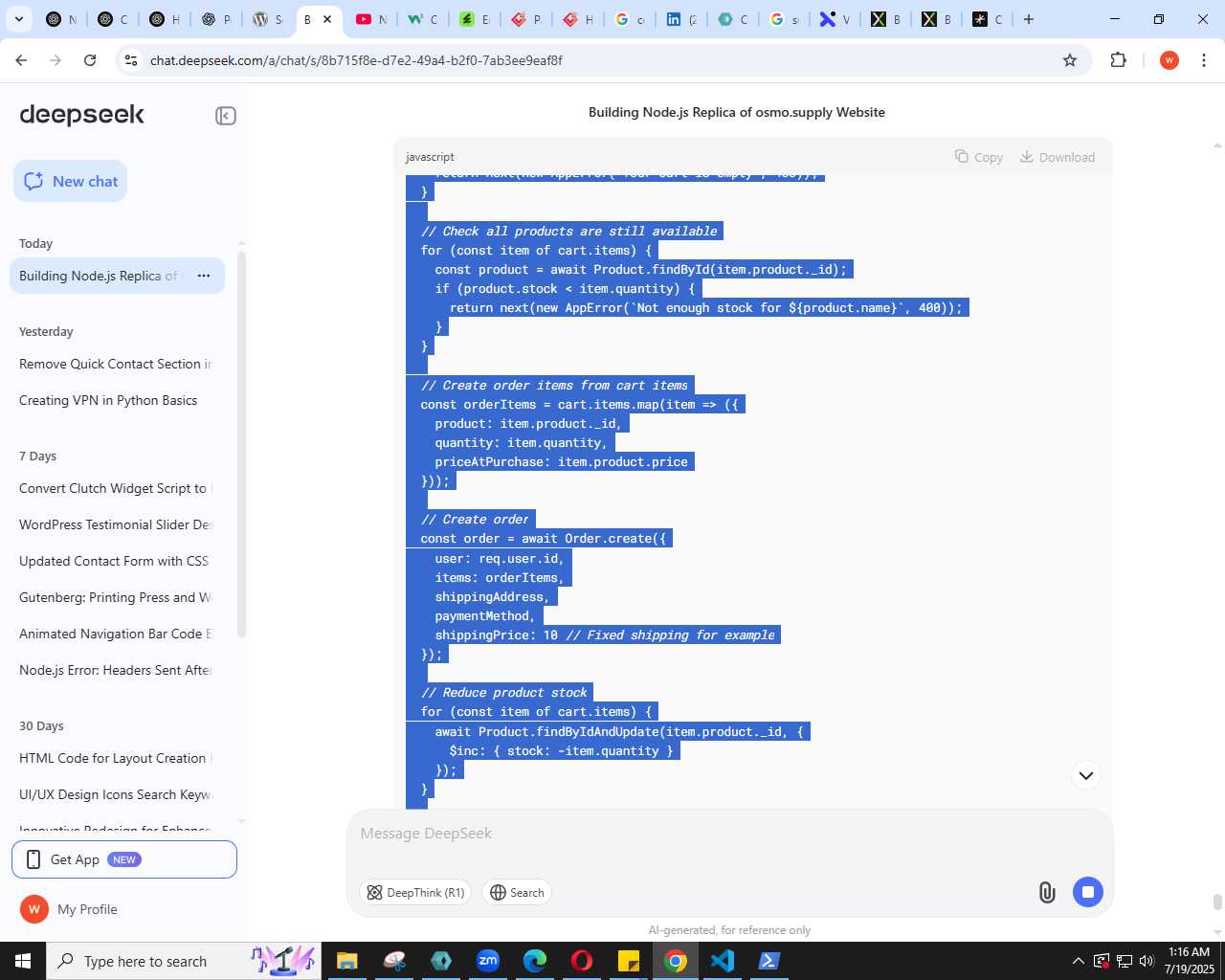Open the volume control in the tray

tap(1147, 961)
